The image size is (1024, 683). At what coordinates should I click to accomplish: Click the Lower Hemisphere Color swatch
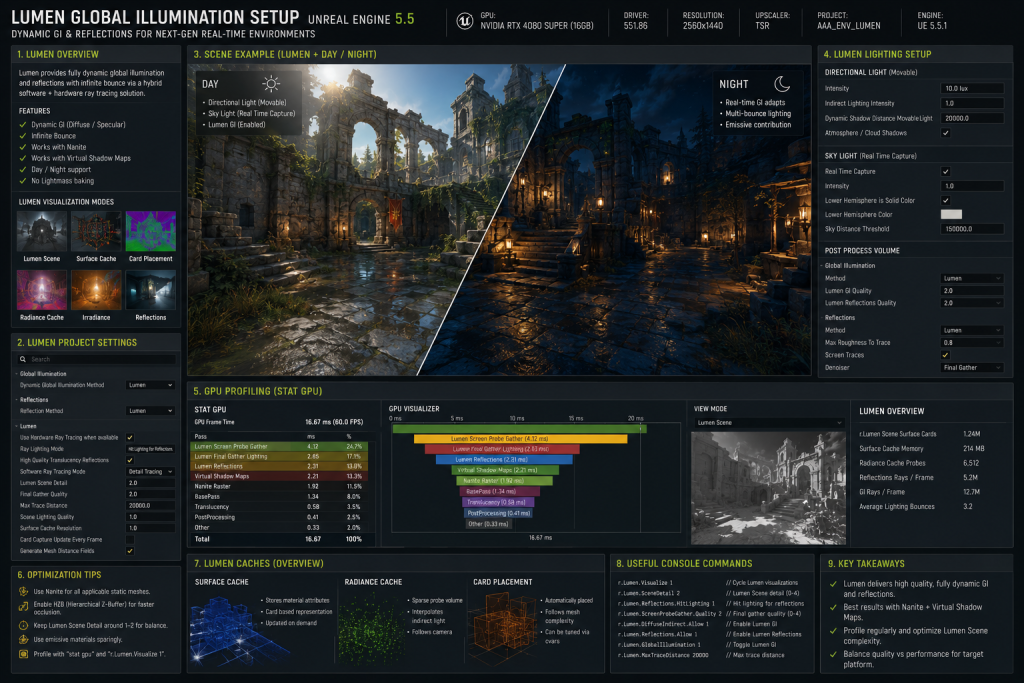[951, 214]
